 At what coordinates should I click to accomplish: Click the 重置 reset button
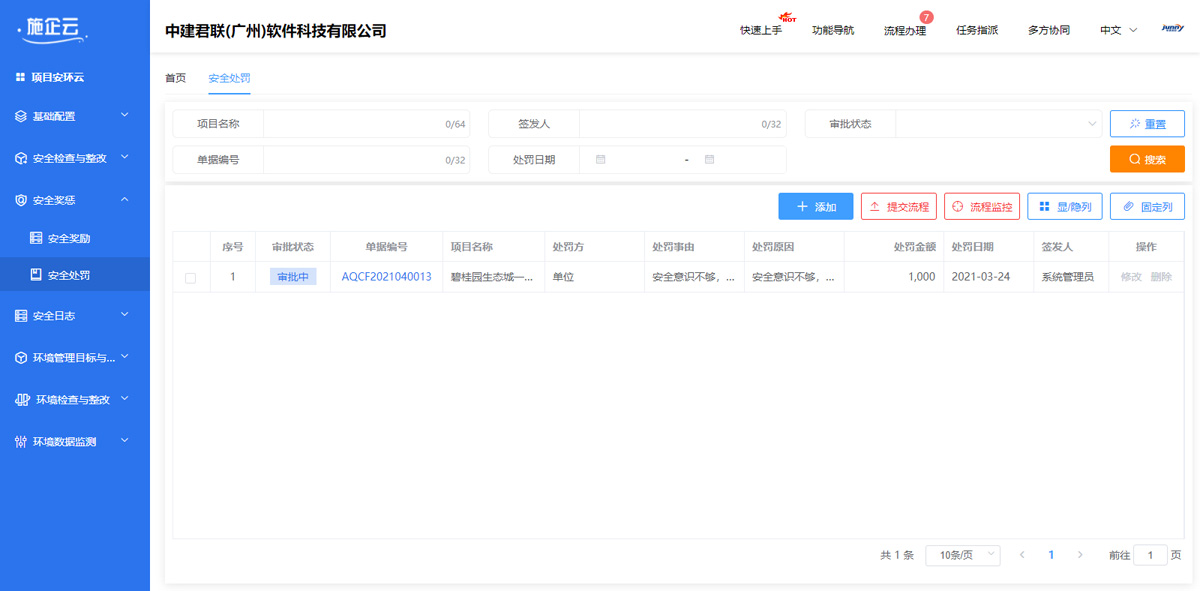coord(1147,124)
